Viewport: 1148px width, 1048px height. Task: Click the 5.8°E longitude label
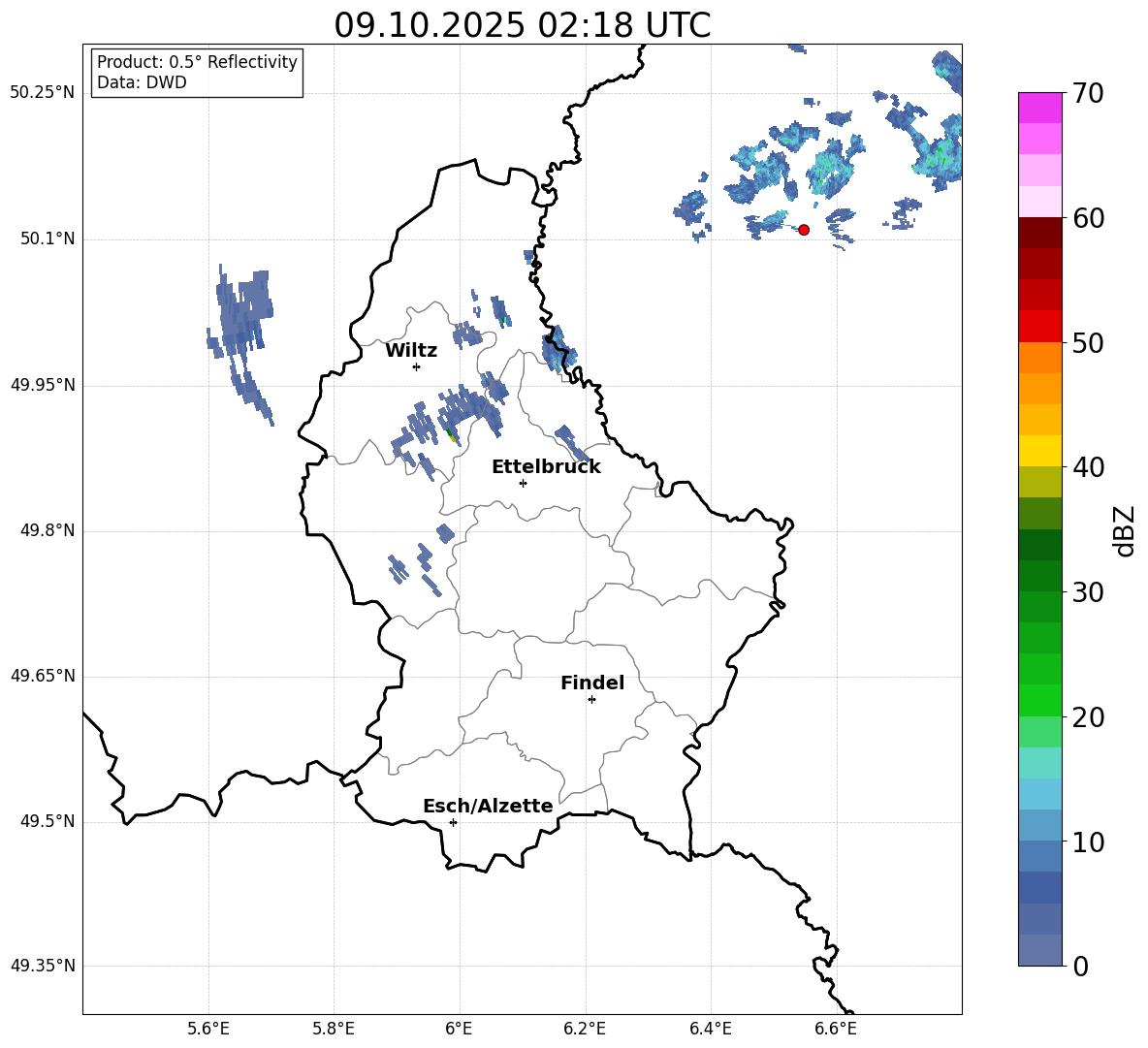click(334, 1030)
